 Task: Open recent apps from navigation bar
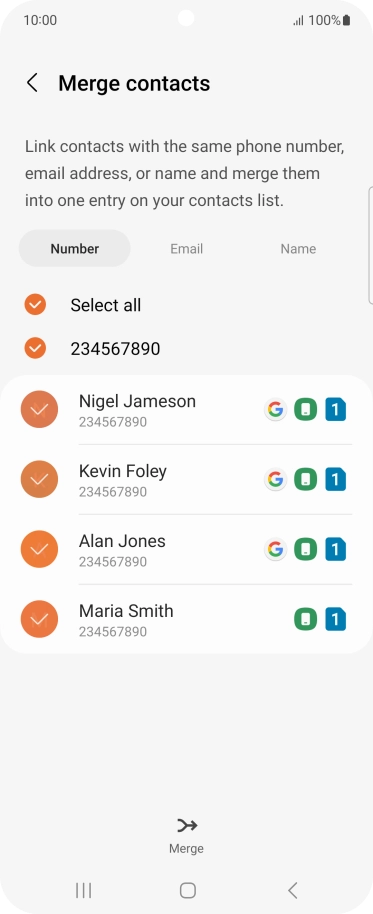(x=83, y=890)
